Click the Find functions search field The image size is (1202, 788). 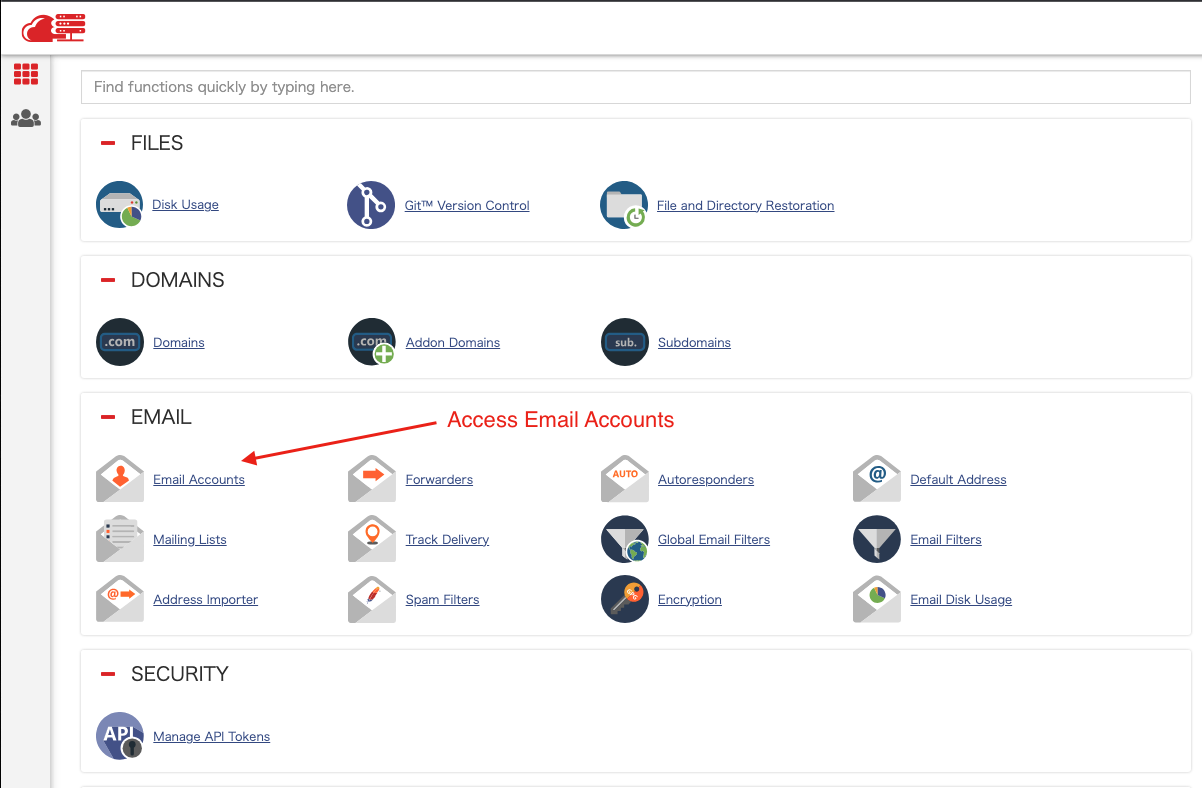[x=635, y=87]
